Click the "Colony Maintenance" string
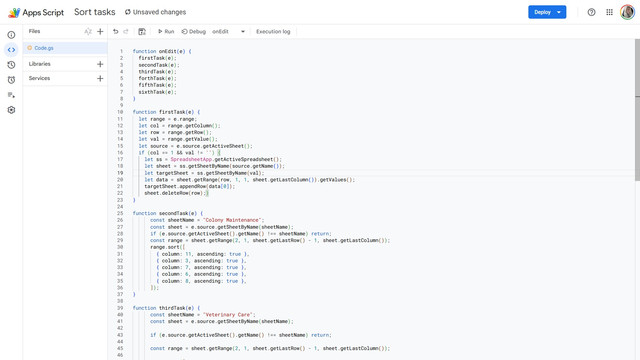 (232, 220)
